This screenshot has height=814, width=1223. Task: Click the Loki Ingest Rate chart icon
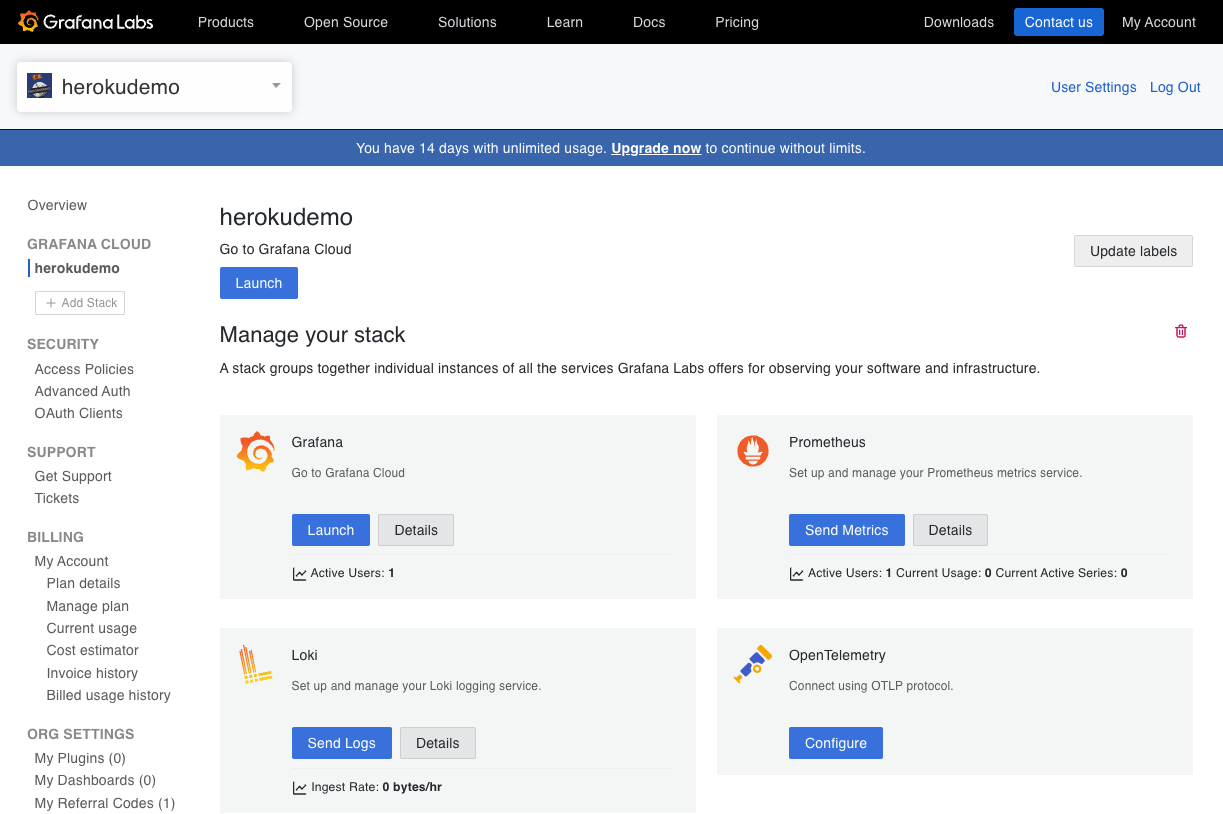coord(300,788)
